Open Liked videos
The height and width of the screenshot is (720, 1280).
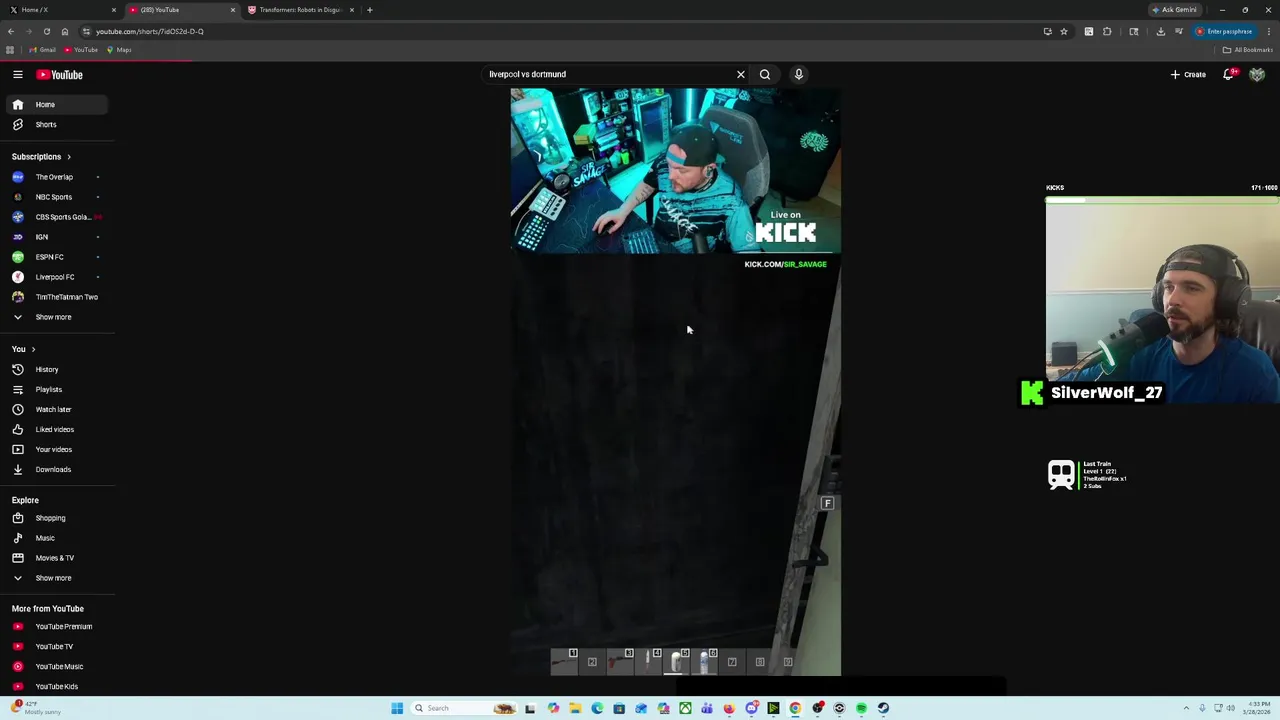58,429
